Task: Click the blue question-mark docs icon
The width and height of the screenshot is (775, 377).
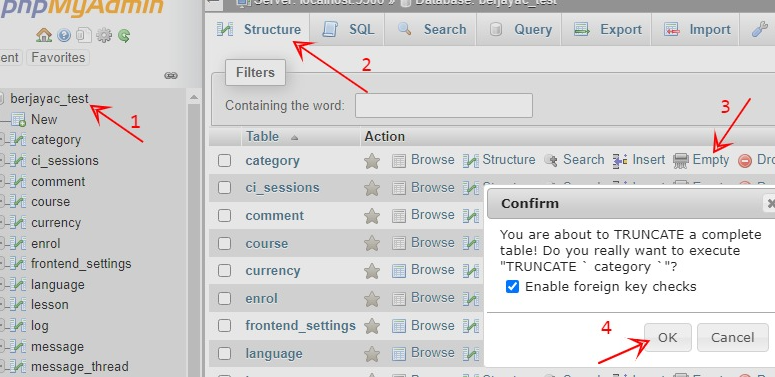Action: tap(64, 35)
